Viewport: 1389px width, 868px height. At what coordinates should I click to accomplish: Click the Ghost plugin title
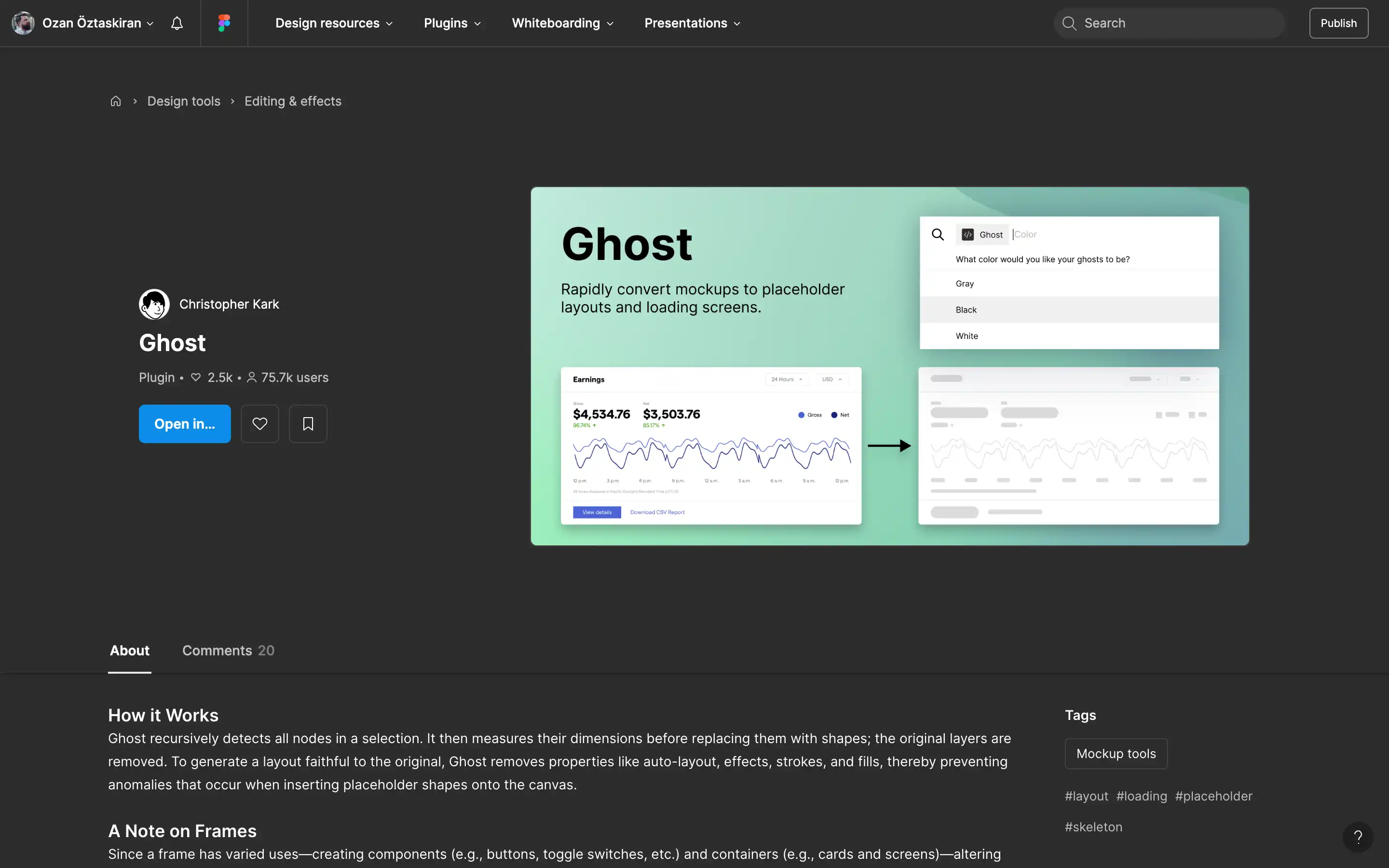[x=172, y=343]
